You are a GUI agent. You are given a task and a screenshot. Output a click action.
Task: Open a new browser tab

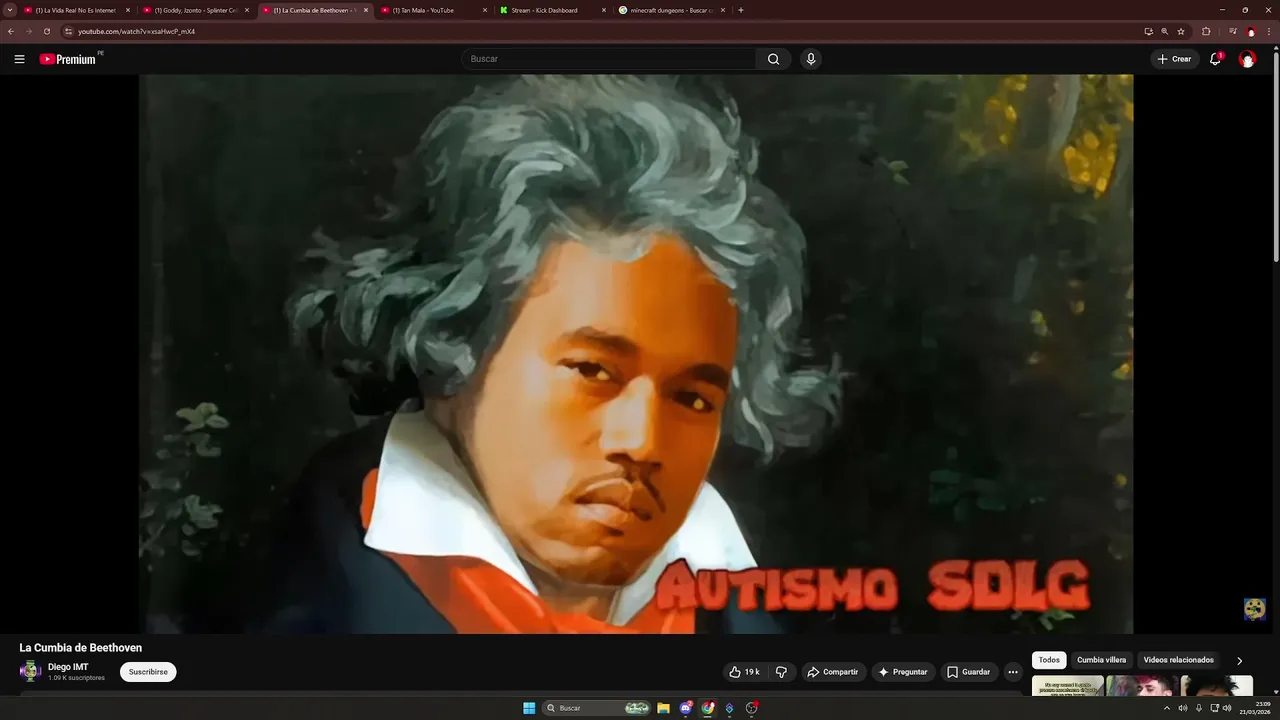740,10
